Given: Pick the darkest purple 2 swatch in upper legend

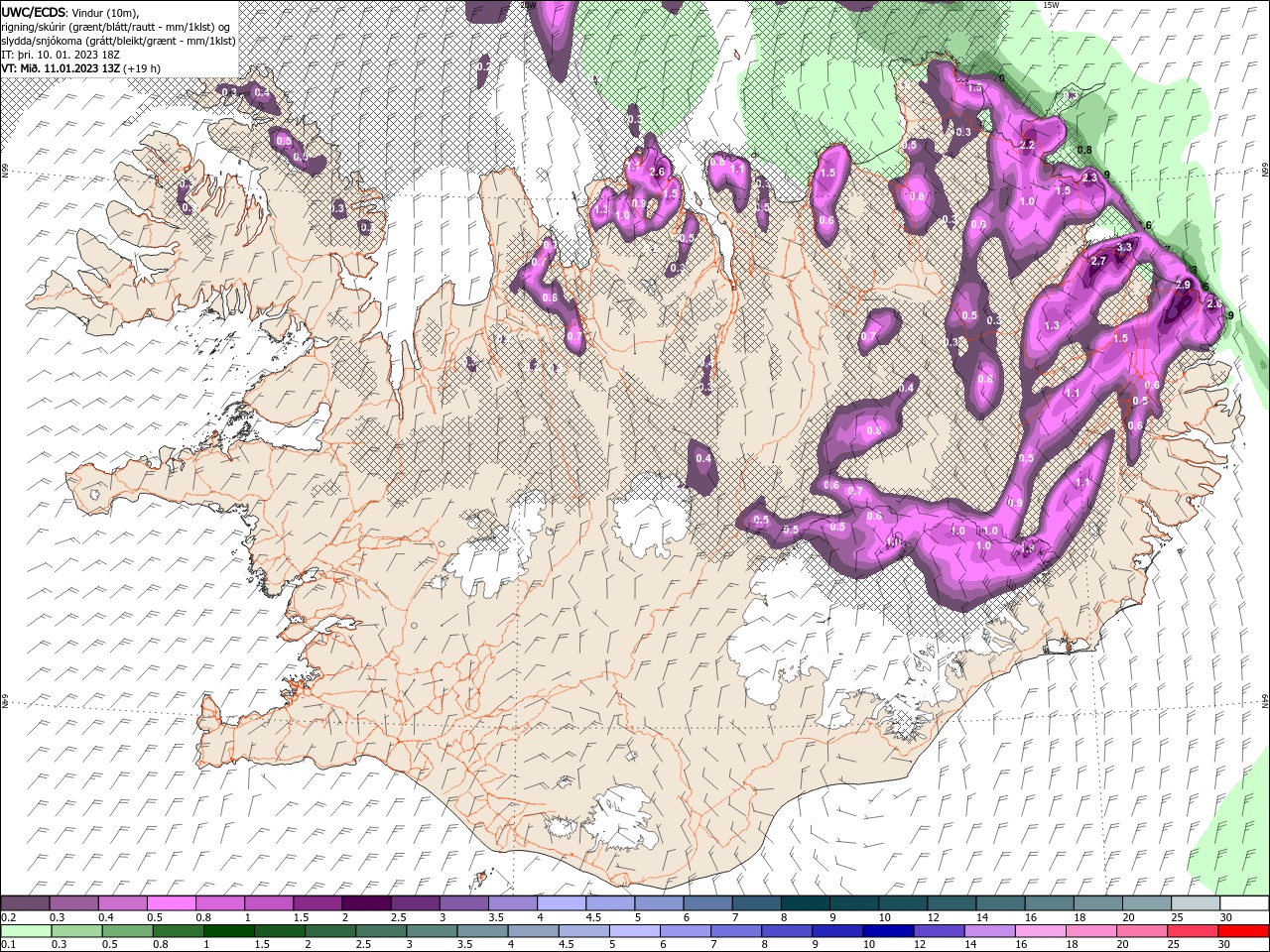Looking at the screenshot, I should (x=366, y=903).
